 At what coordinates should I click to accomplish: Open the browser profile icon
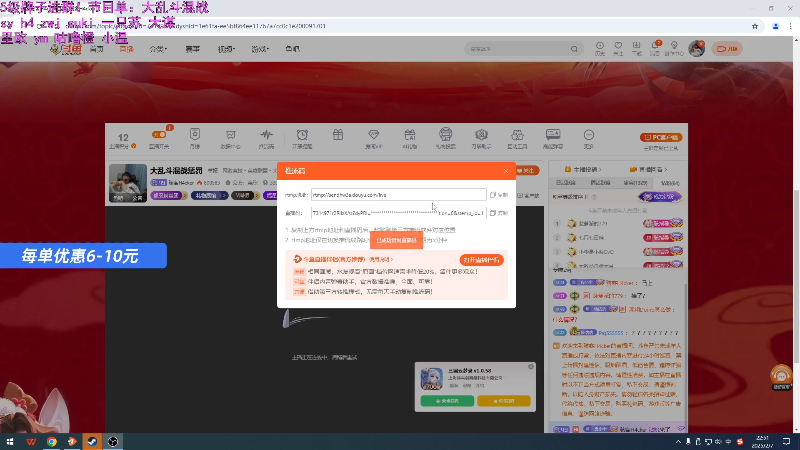point(776,27)
